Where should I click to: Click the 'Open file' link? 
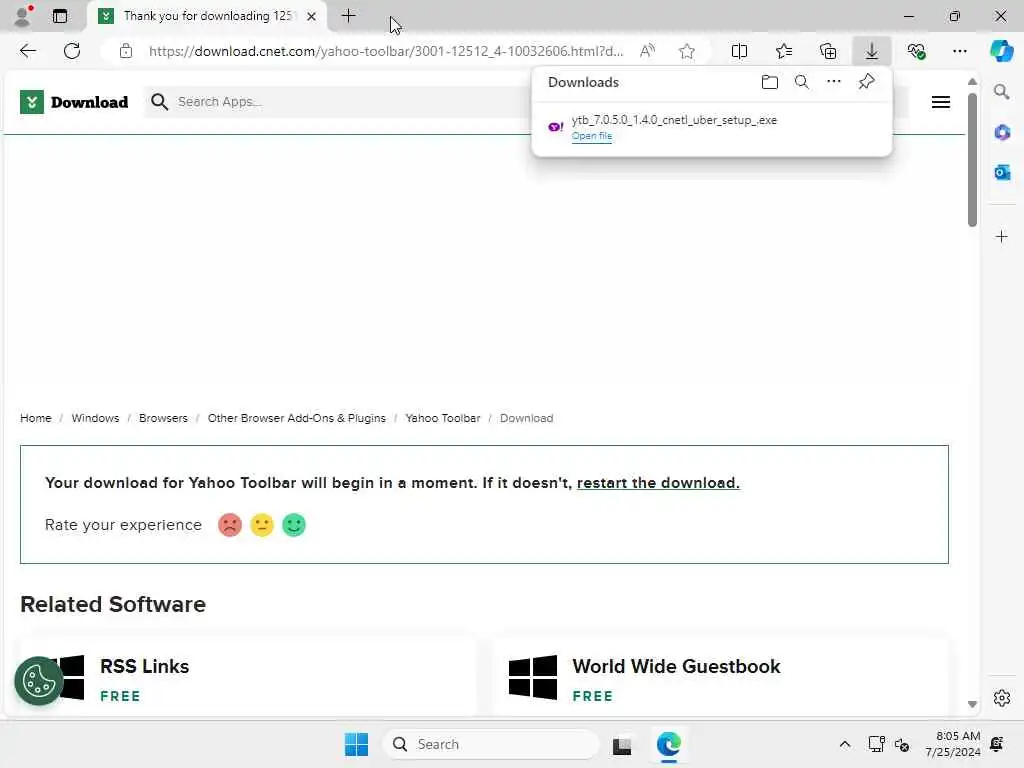(592, 136)
